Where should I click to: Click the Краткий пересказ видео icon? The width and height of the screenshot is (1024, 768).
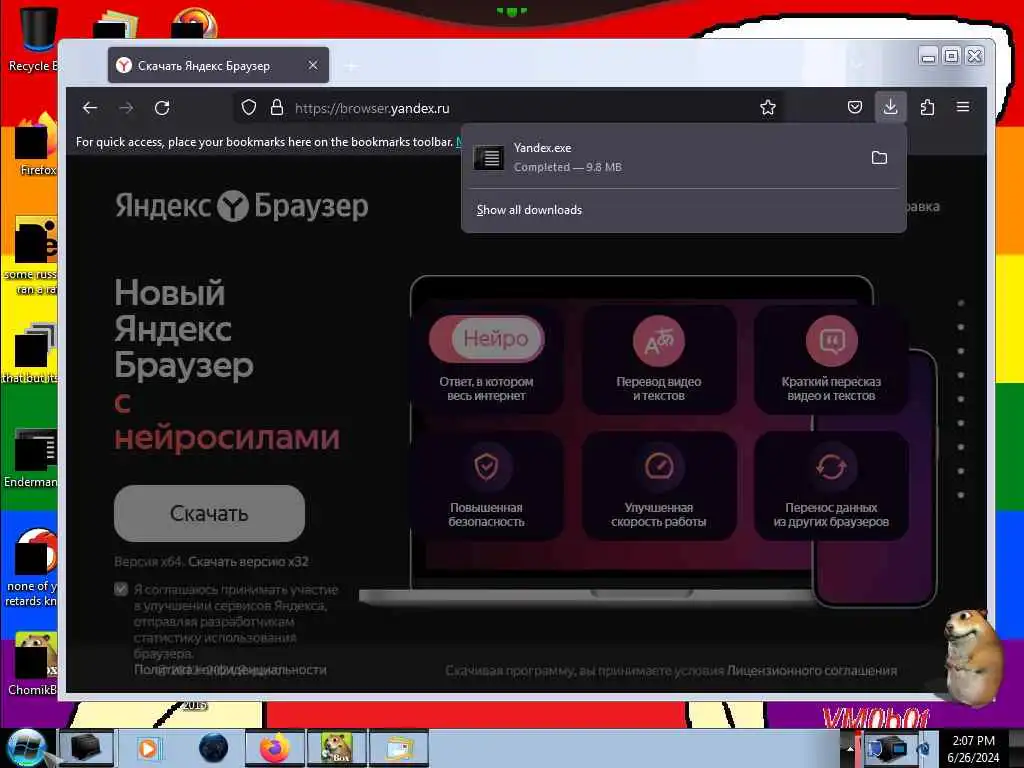pyautogui.click(x=831, y=341)
